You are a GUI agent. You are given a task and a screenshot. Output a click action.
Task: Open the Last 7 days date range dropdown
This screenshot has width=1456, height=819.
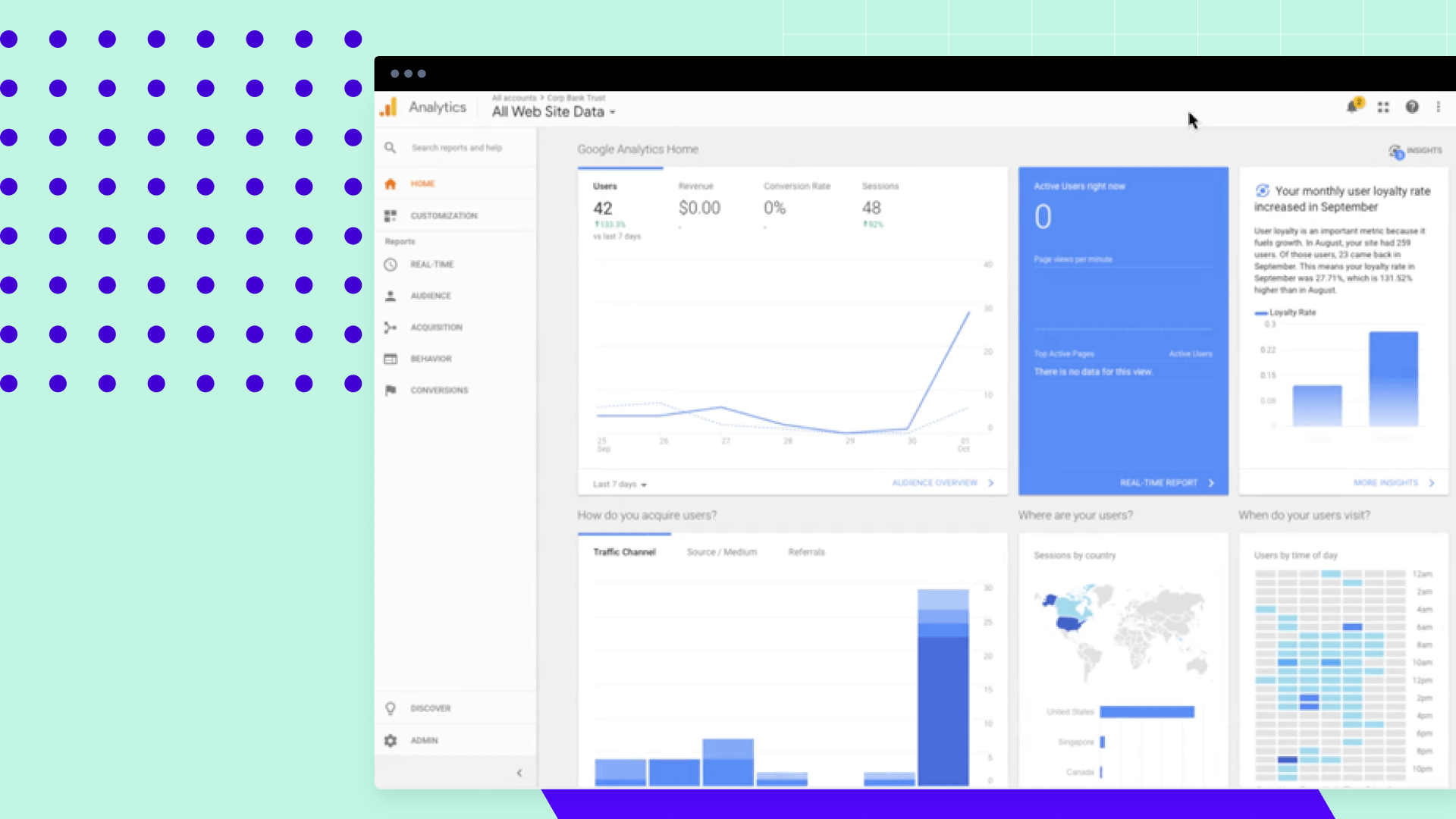click(x=618, y=484)
